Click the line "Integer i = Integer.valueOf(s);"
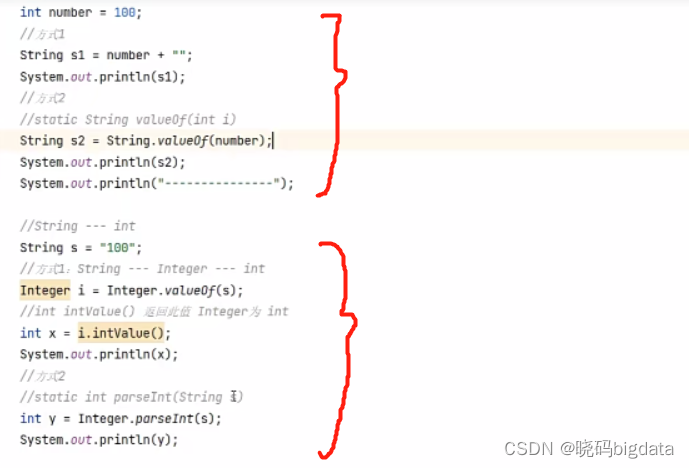This screenshot has height=468, width=689. pyautogui.click(x=131, y=290)
